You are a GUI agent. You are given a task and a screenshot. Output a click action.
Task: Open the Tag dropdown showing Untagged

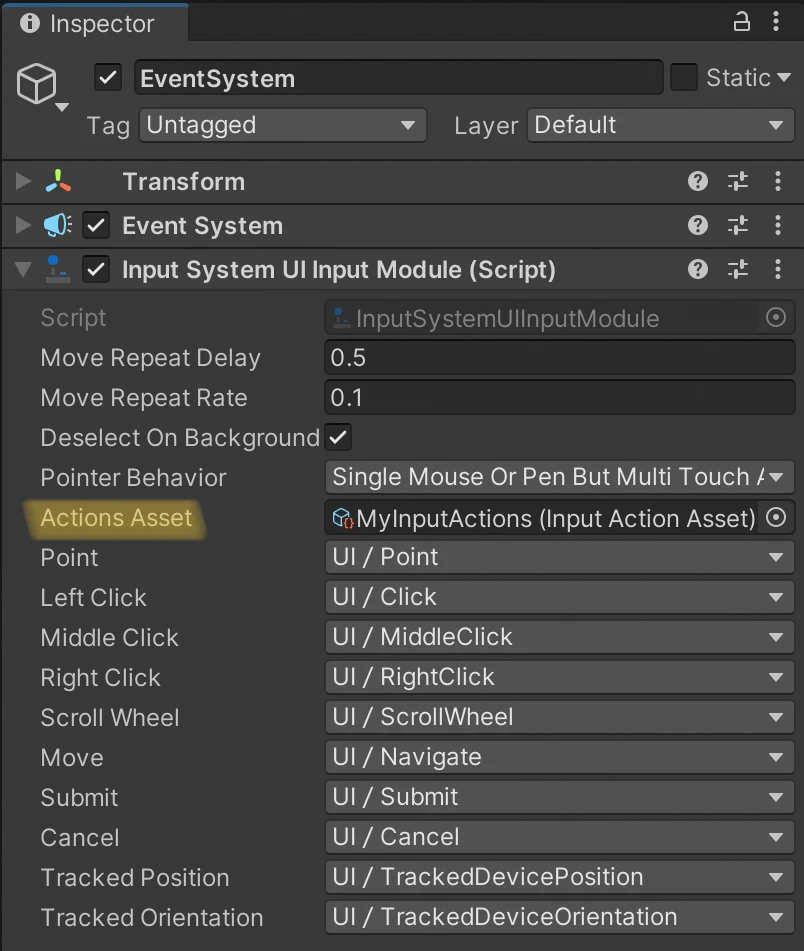(282, 125)
